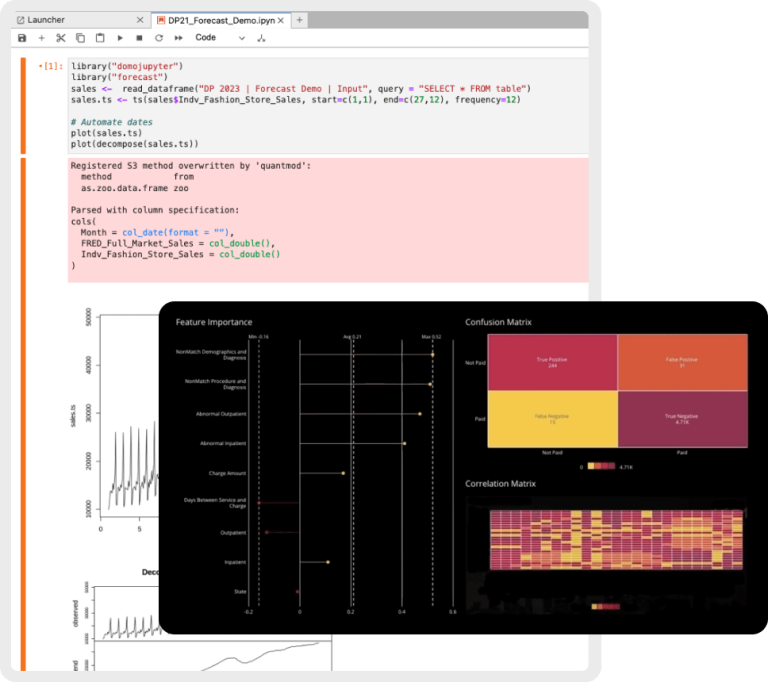The height and width of the screenshot is (682, 768).
Task: Click inside code cell [1] editor
Action: pos(328,105)
